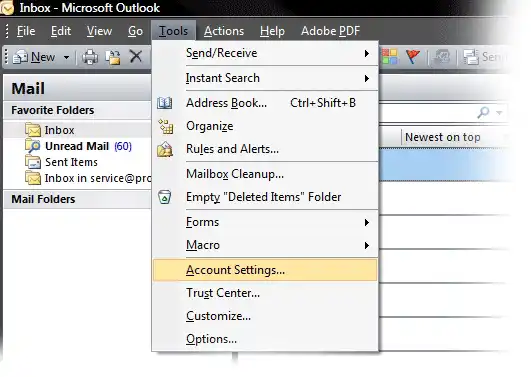Close the open Tools menu
The width and height of the screenshot is (531, 377).
pos(173,31)
